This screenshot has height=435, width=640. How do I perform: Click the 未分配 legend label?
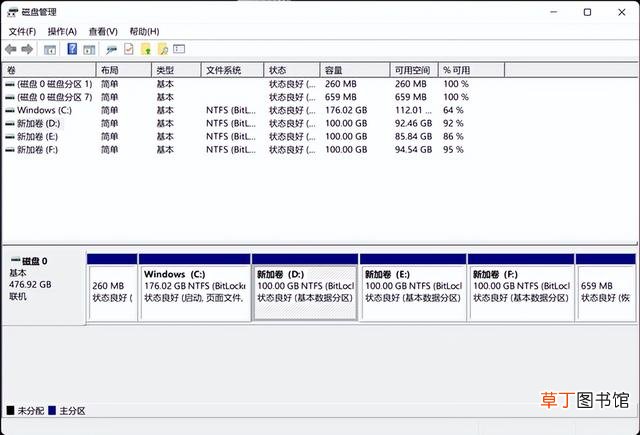pyautogui.click(x=31, y=411)
